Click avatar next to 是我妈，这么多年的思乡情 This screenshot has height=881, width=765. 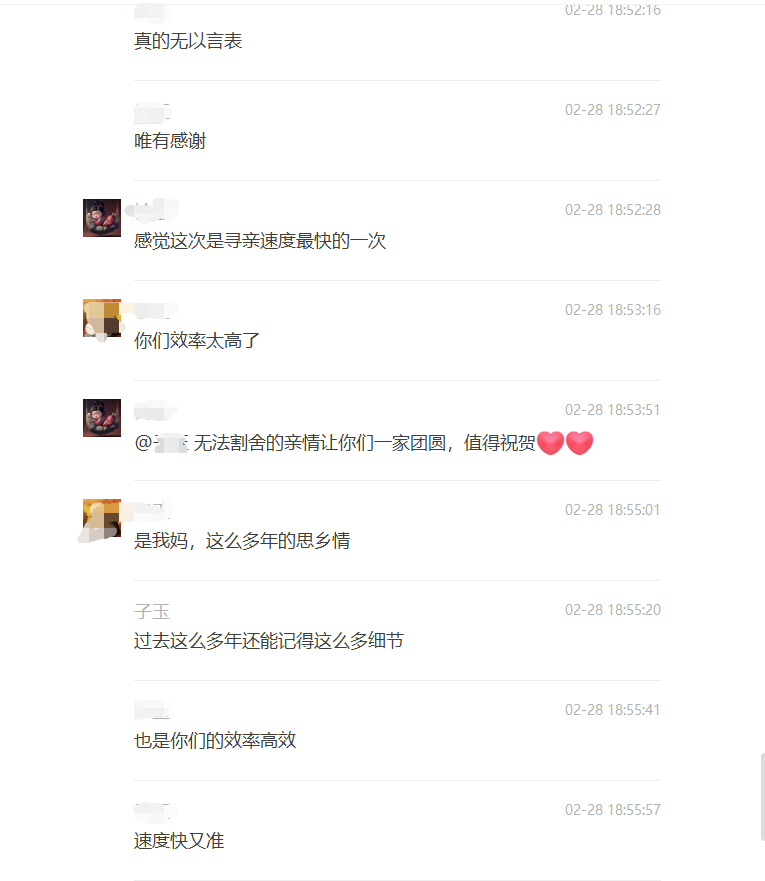pyautogui.click(x=102, y=518)
